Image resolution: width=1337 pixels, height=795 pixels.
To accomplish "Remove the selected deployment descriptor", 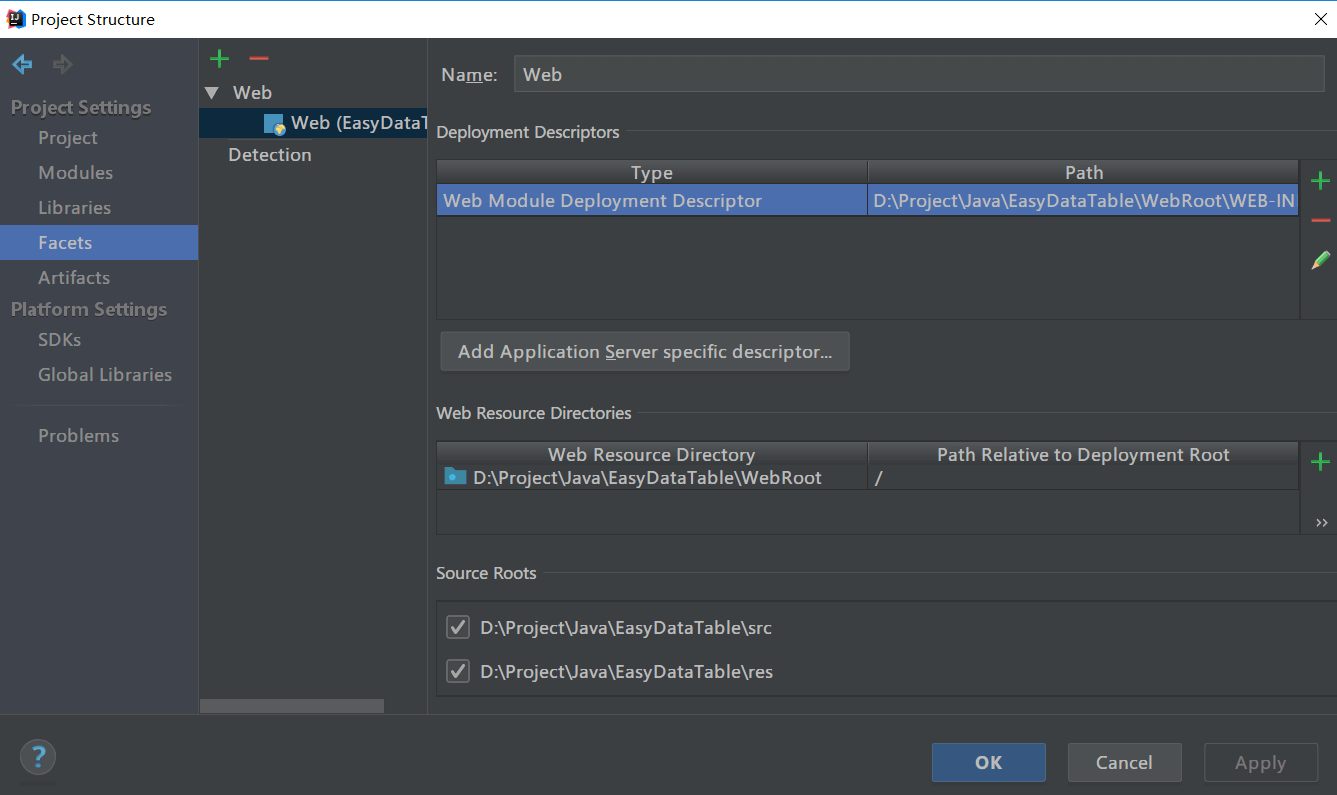I will pyautogui.click(x=1320, y=220).
